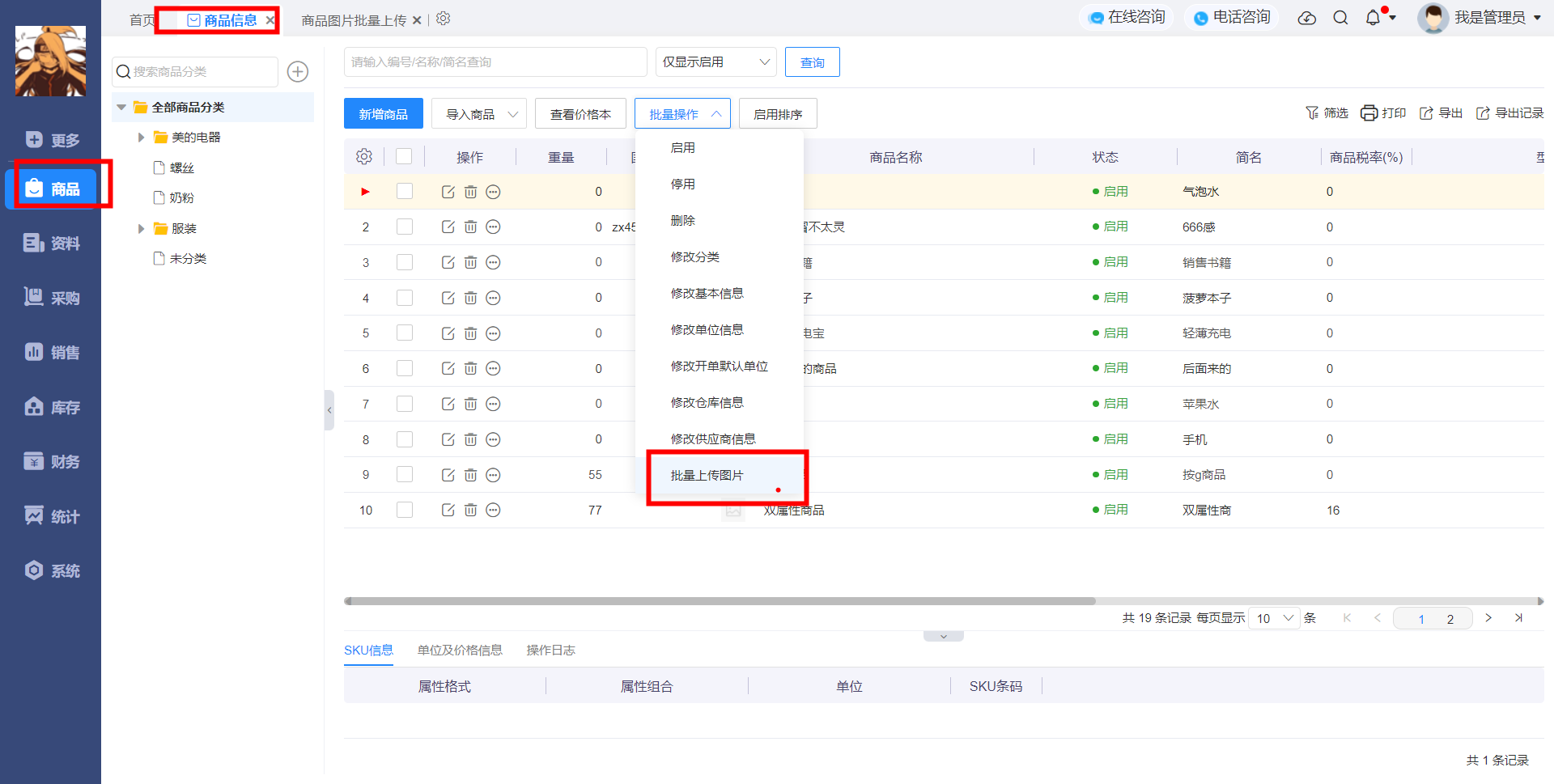Viewport: 1554px width, 784px height.
Task: Open the 销售 sidebar module
Action: 52,352
